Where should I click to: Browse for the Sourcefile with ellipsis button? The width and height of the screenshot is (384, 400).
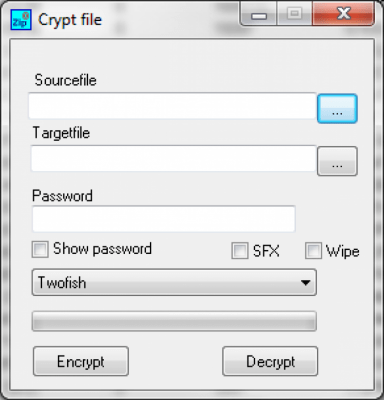[x=337, y=109]
